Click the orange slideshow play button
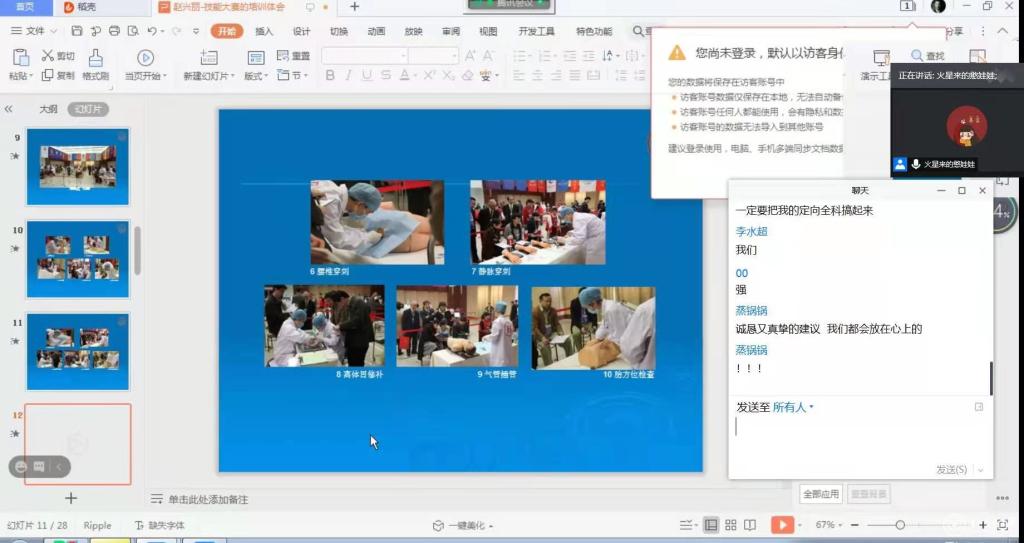The image size is (1024, 543). click(782, 525)
